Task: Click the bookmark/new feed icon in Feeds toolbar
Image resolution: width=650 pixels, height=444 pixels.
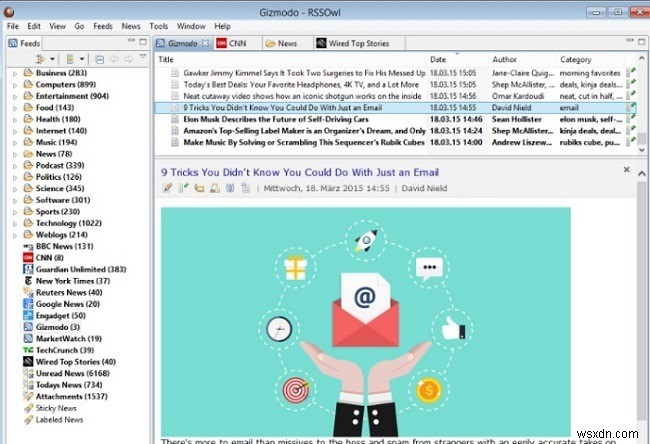Action: coord(40,59)
